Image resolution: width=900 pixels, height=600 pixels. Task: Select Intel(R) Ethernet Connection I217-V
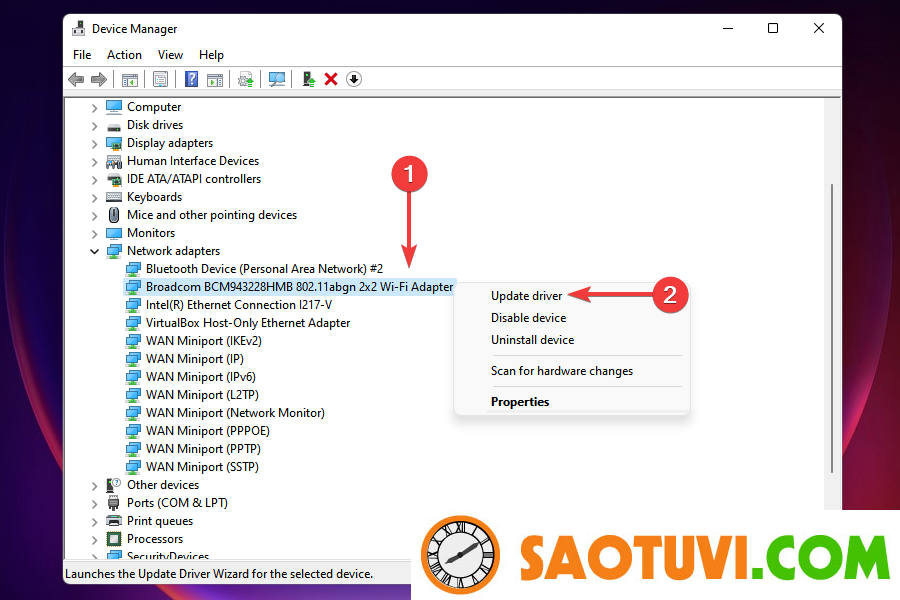coord(238,305)
